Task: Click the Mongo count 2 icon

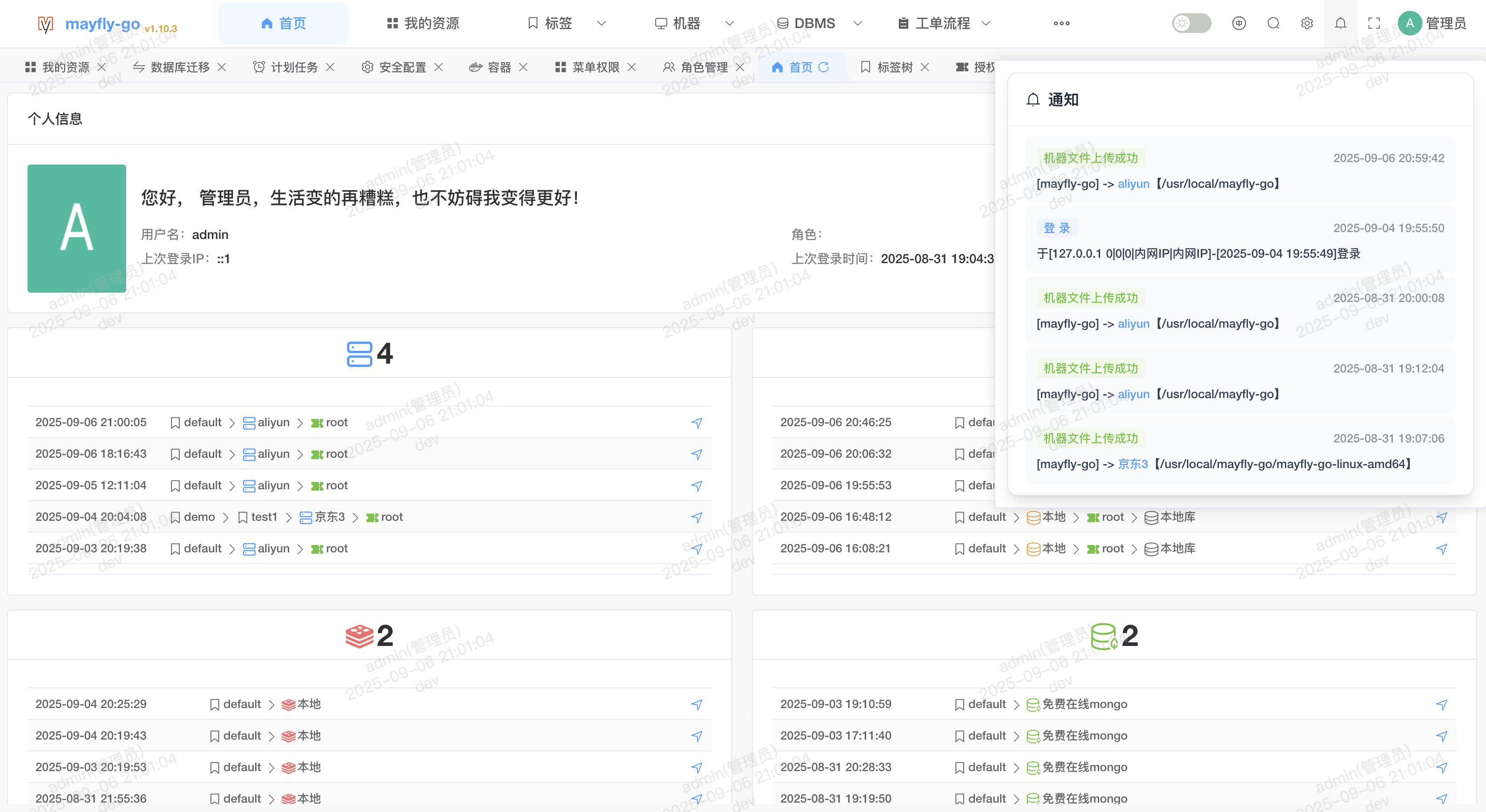Action: pyautogui.click(x=1104, y=636)
